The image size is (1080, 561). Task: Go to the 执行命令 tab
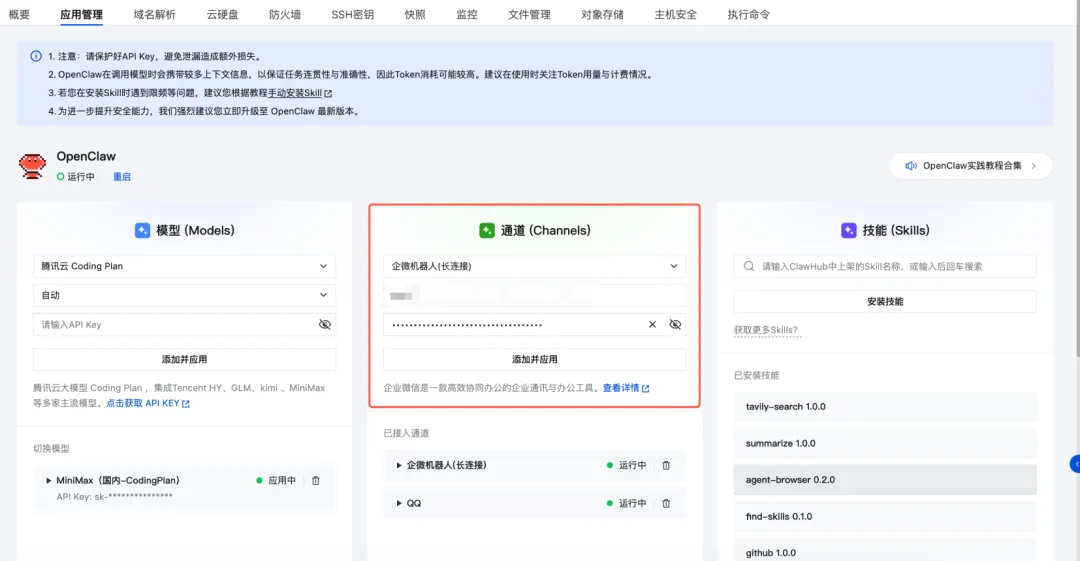[x=749, y=14]
